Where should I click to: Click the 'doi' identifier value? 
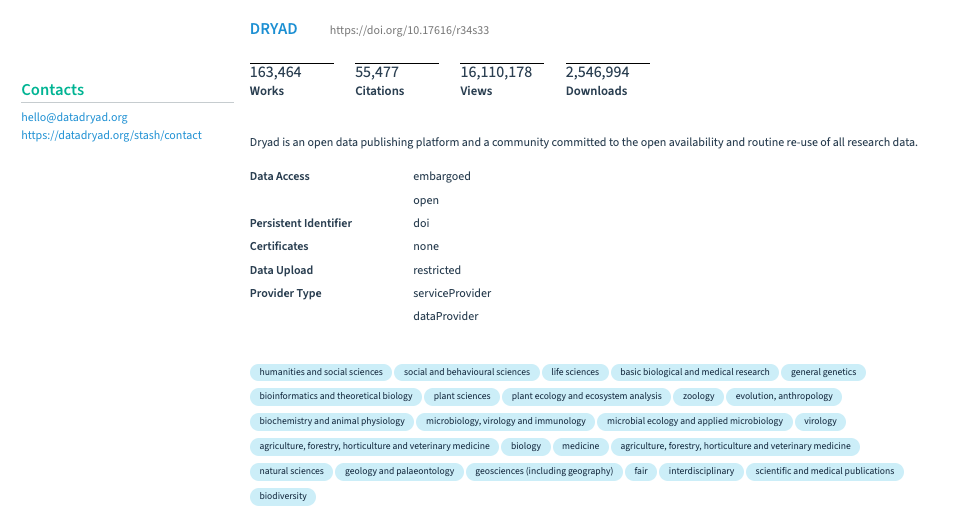tap(421, 223)
